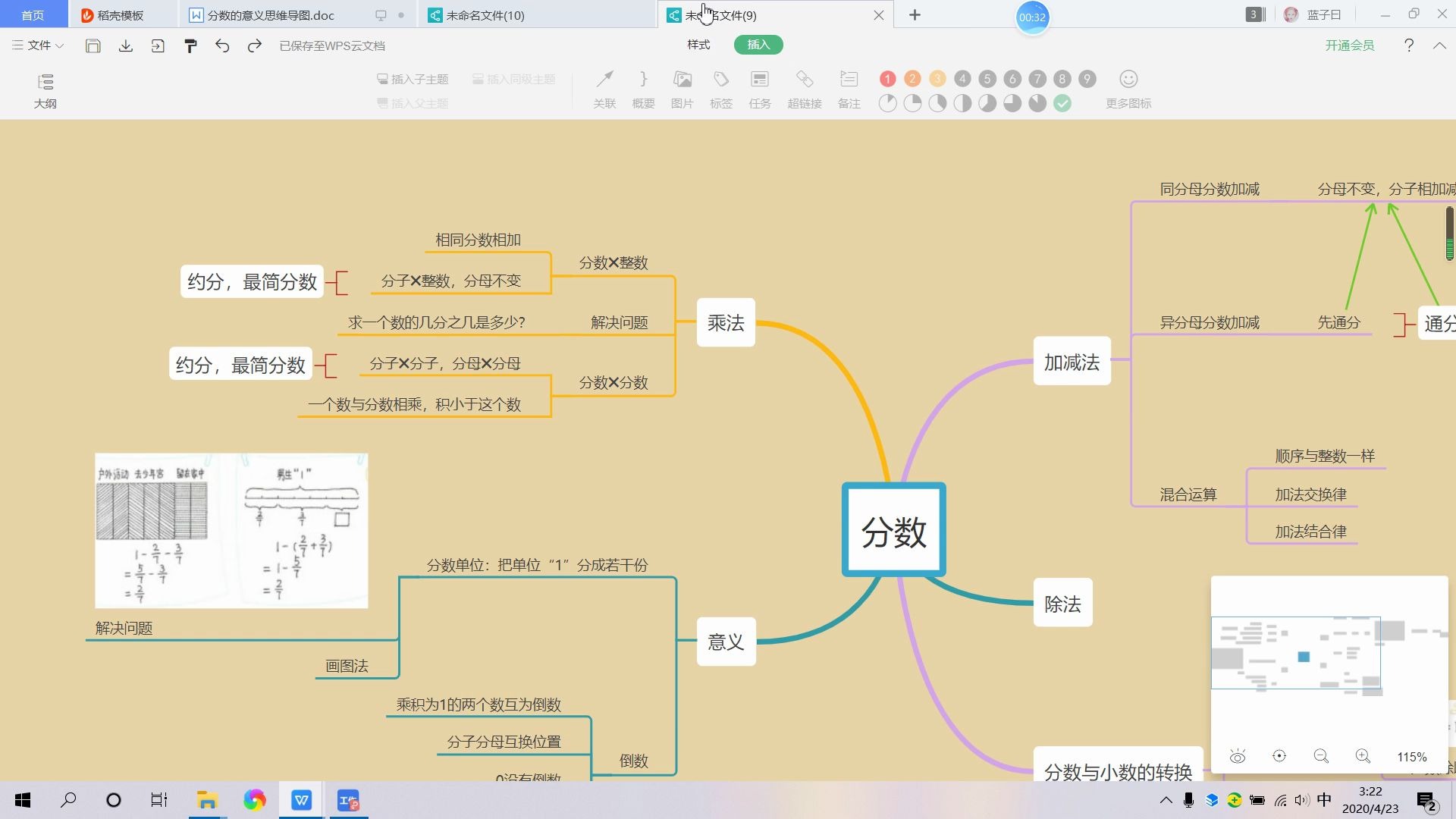Open a new tab with plus

pyautogui.click(x=915, y=15)
